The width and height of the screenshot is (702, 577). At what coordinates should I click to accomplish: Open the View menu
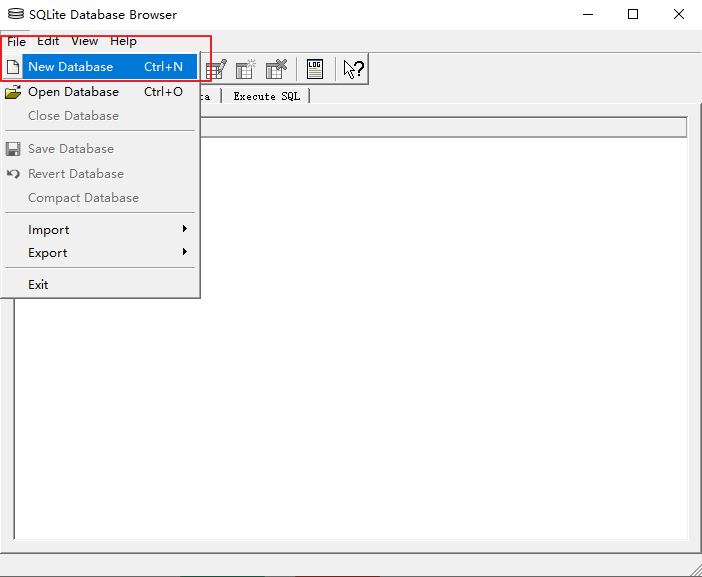[x=85, y=41]
